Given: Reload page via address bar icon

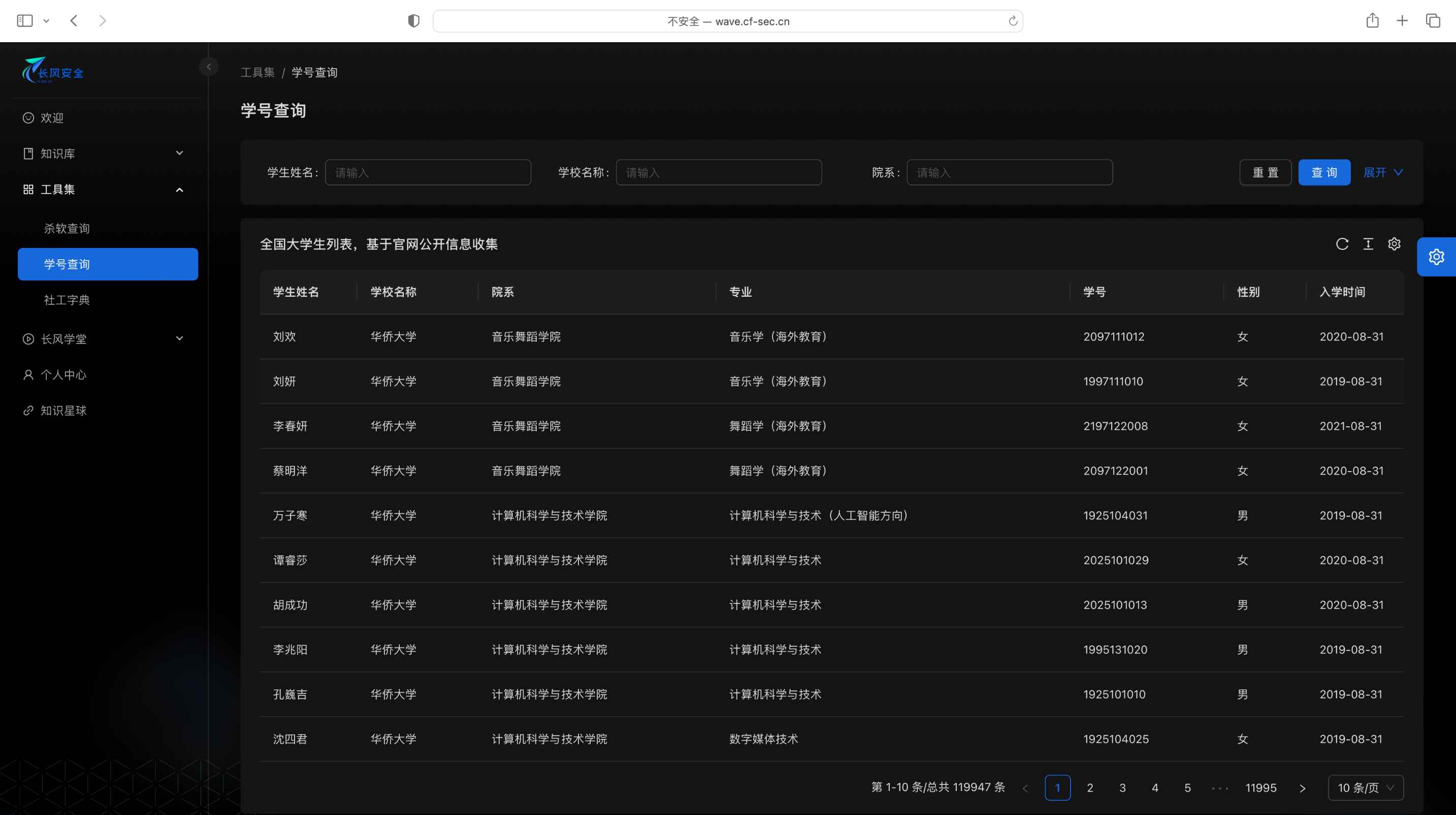Looking at the screenshot, I should tap(1013, 21).
